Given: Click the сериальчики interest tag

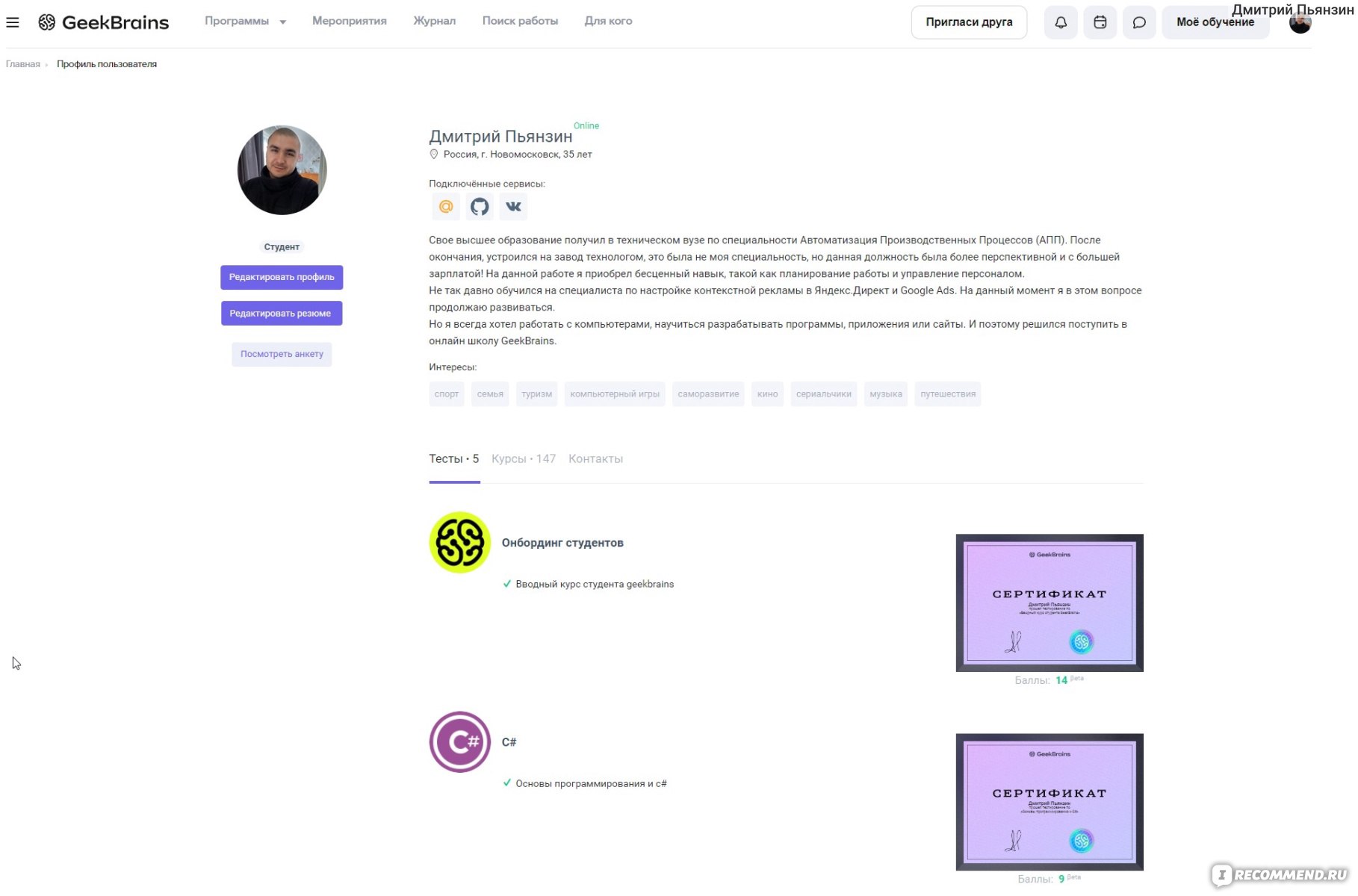Looking at the screenshot, I should pyautogui.click(x=824, y=394).
